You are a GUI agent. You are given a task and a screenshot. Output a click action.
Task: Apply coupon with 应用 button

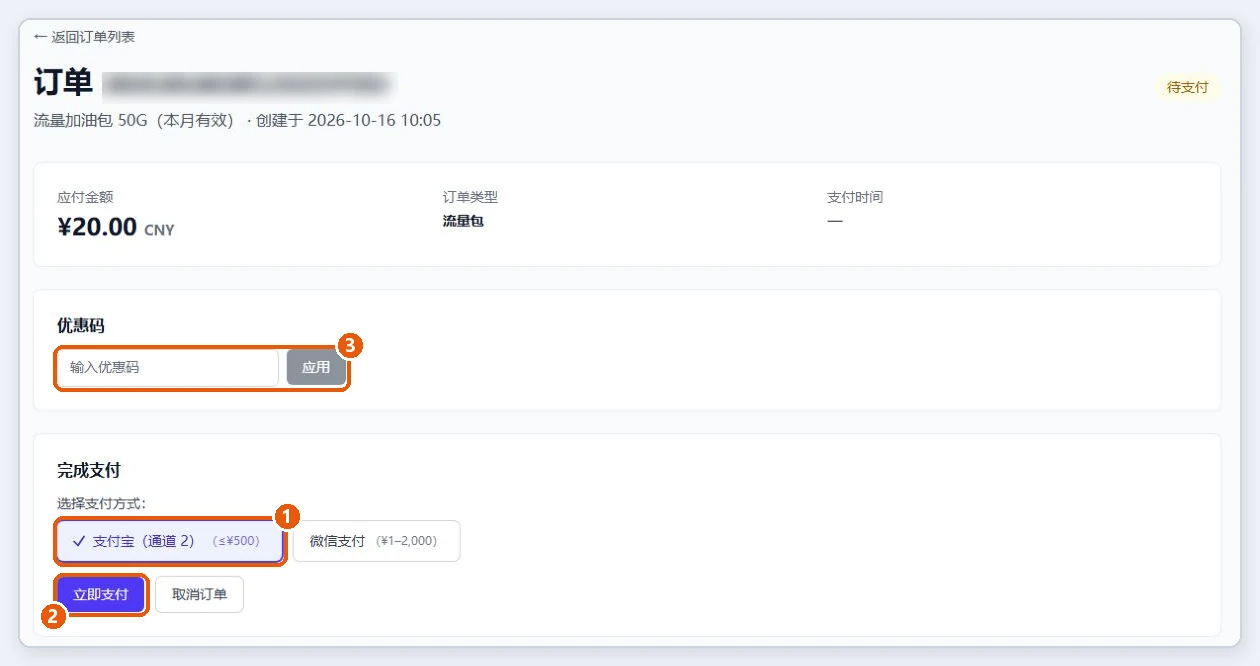pos(316,367)
